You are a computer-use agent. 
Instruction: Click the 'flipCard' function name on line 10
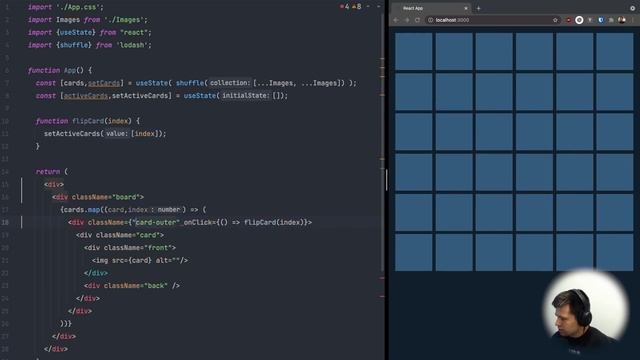click(x=88, y=121)
